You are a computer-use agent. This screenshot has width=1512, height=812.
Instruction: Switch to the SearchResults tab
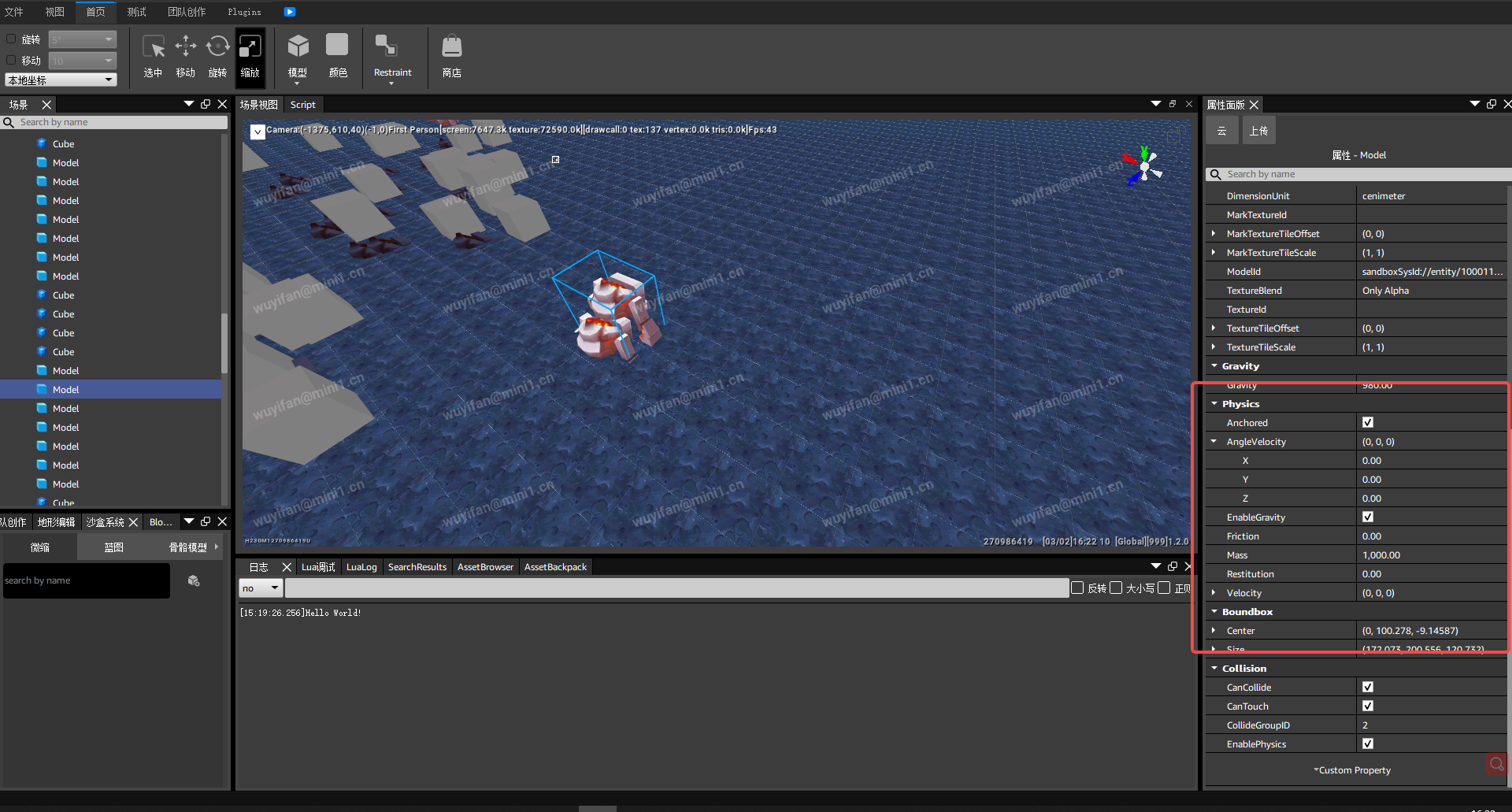coord(417,567)
